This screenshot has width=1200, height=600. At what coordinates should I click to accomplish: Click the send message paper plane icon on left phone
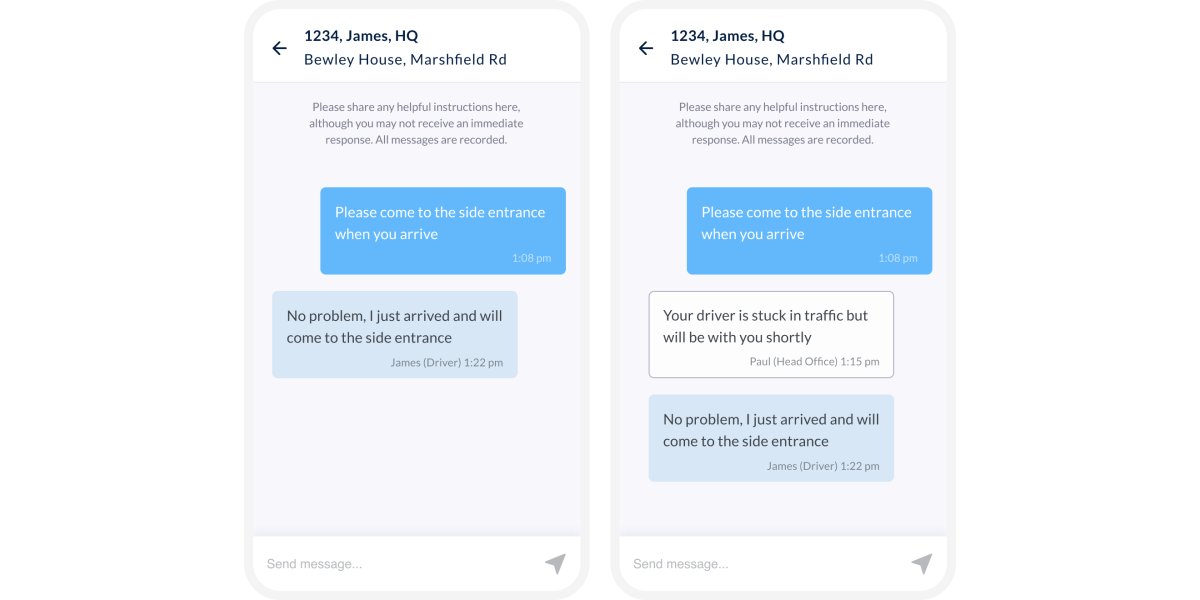click(x=555, y=563)
